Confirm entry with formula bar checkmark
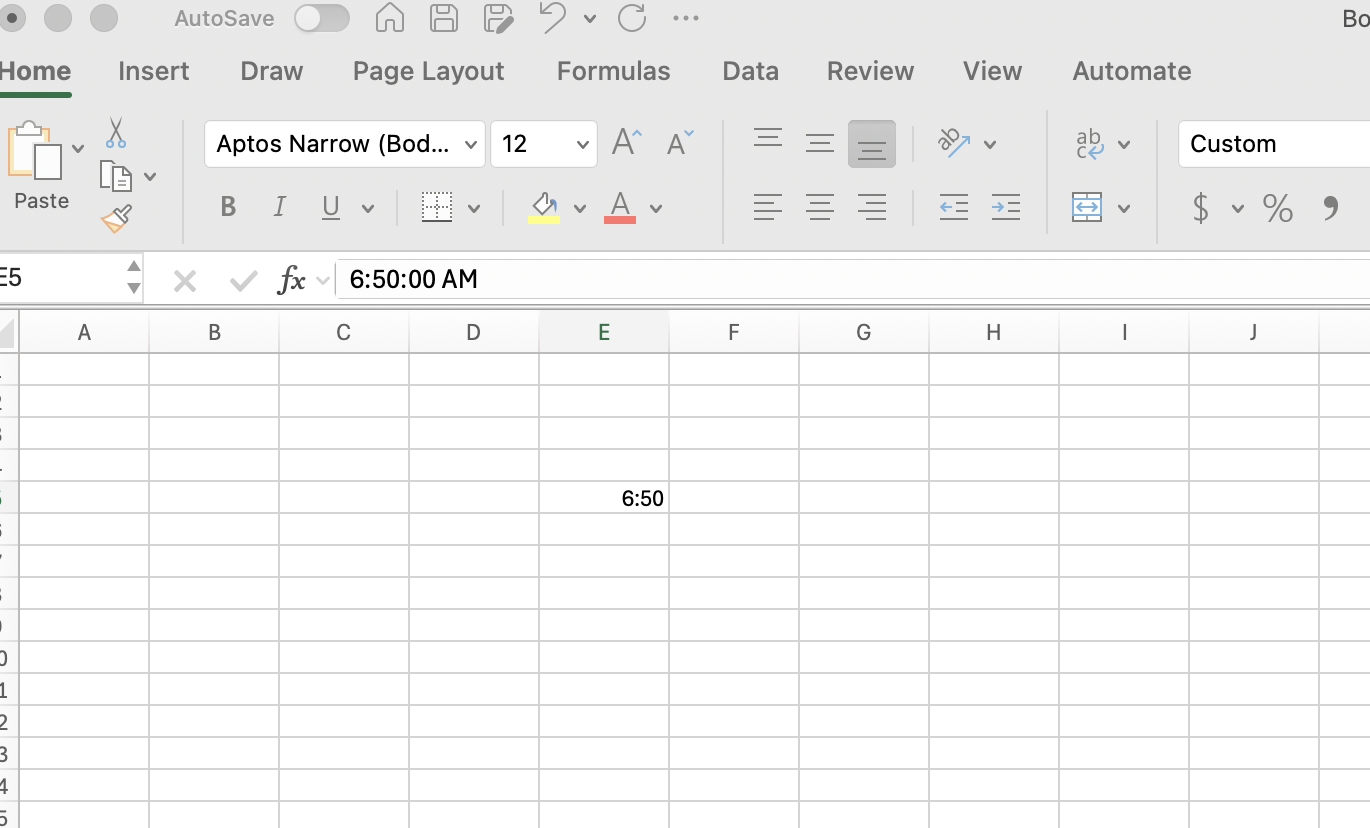The width and height of the screenshot is (1370, 828). (x=243, y=281)
